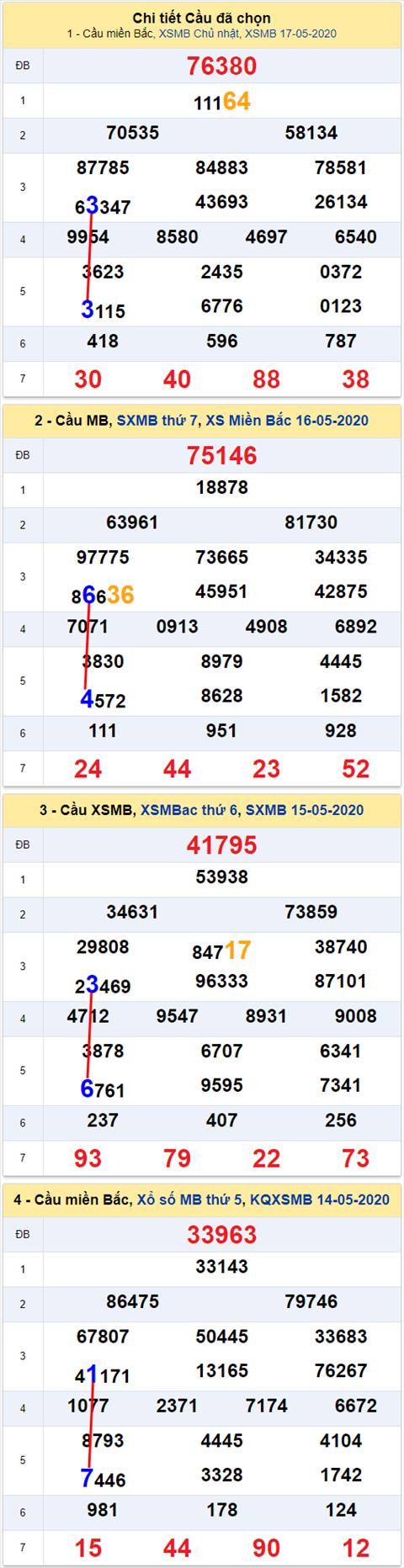Click third prize number 26134
This screenshot has height=1568, width=404.
[x=341, y=202]
